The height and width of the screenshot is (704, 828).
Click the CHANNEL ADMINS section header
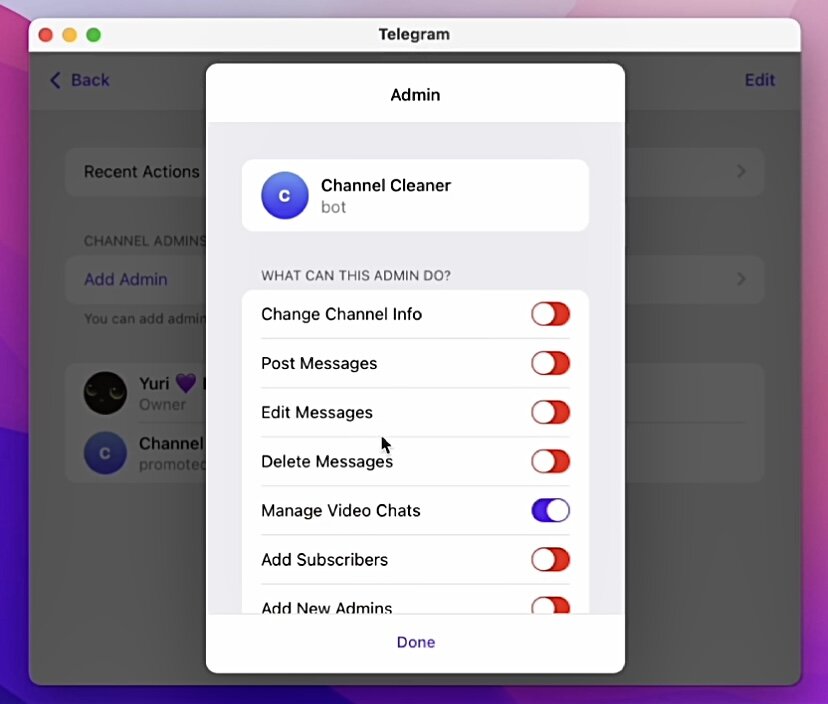(145, 241)
